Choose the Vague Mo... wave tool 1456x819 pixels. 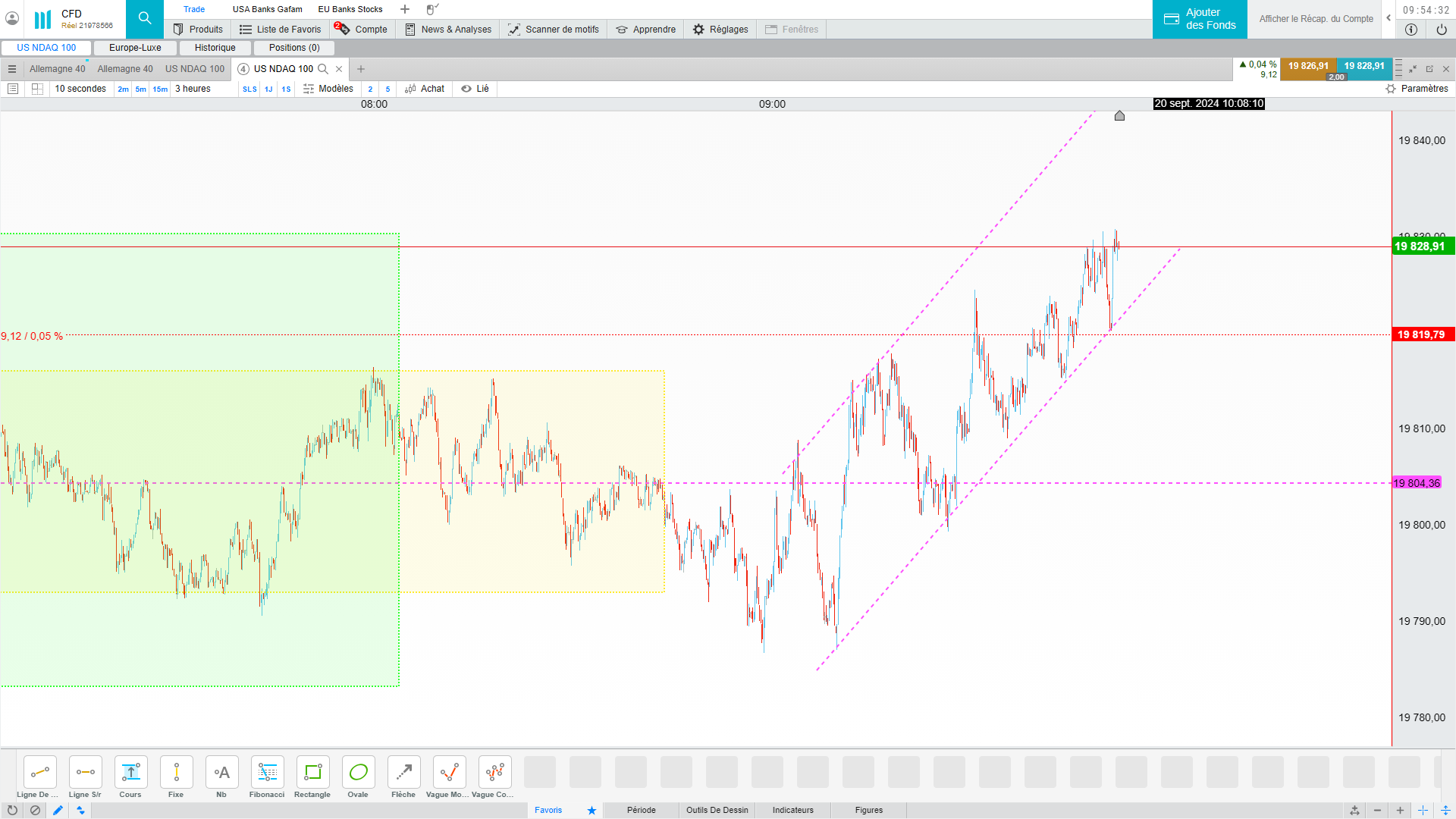[x=449, y=773]
